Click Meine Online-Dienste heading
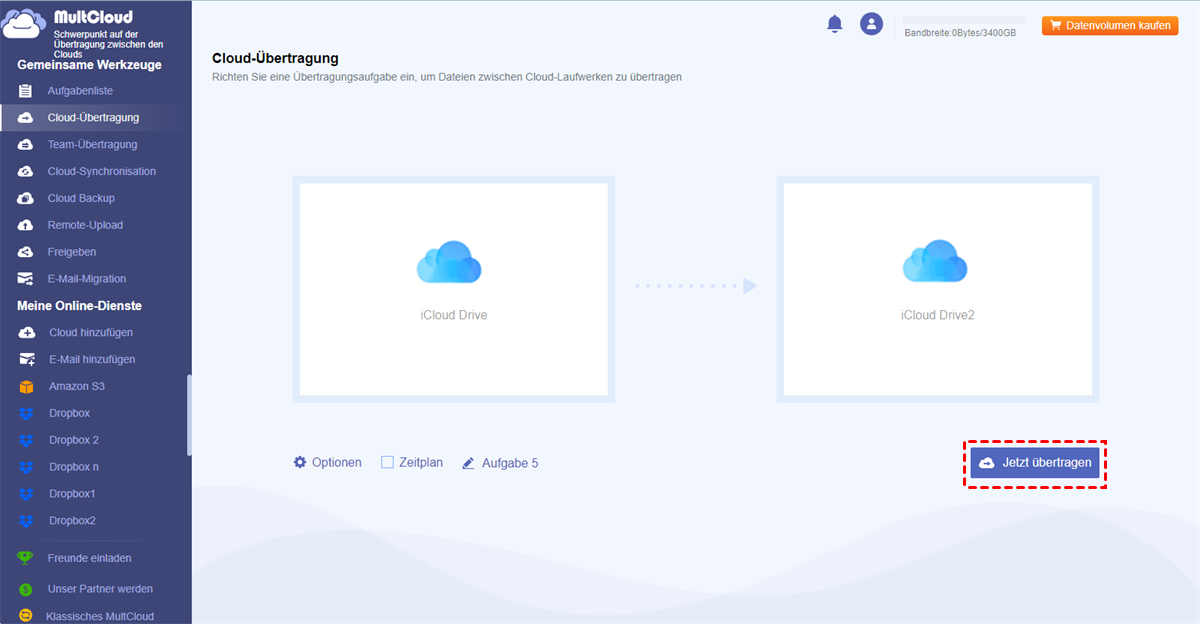 pyautogui.click(x=80, y=306)
